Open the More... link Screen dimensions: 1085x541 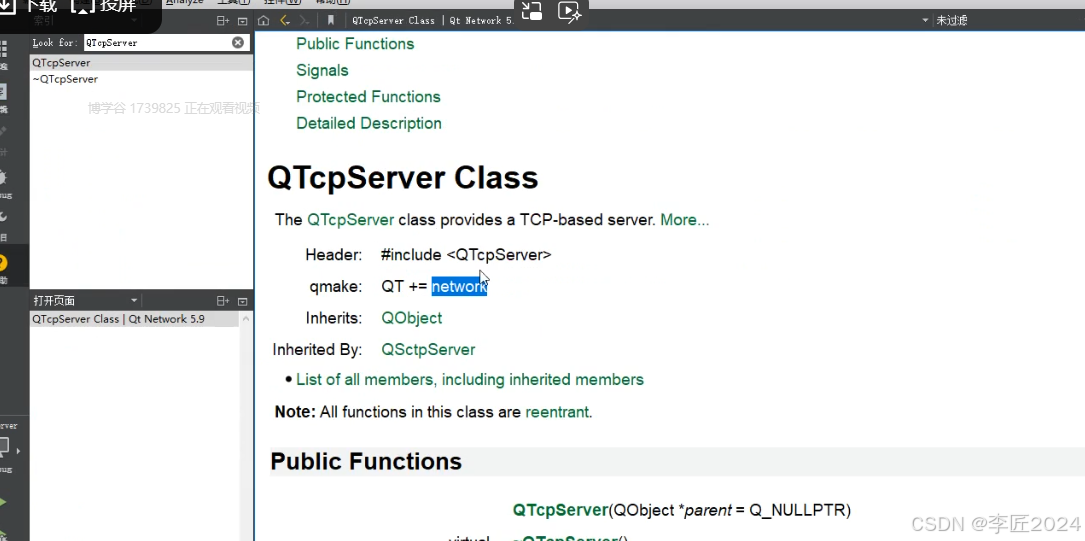684,220
